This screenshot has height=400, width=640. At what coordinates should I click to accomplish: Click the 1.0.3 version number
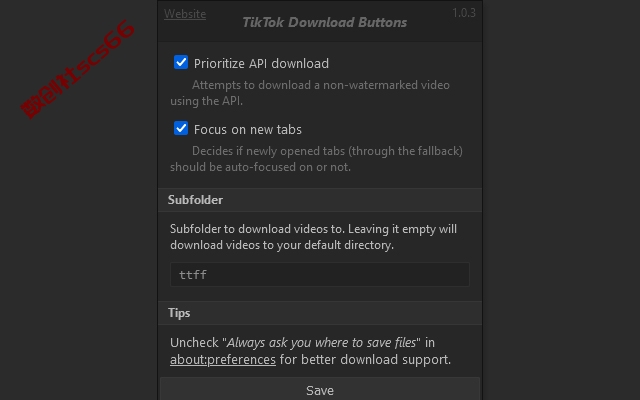[x=464, y=13]
